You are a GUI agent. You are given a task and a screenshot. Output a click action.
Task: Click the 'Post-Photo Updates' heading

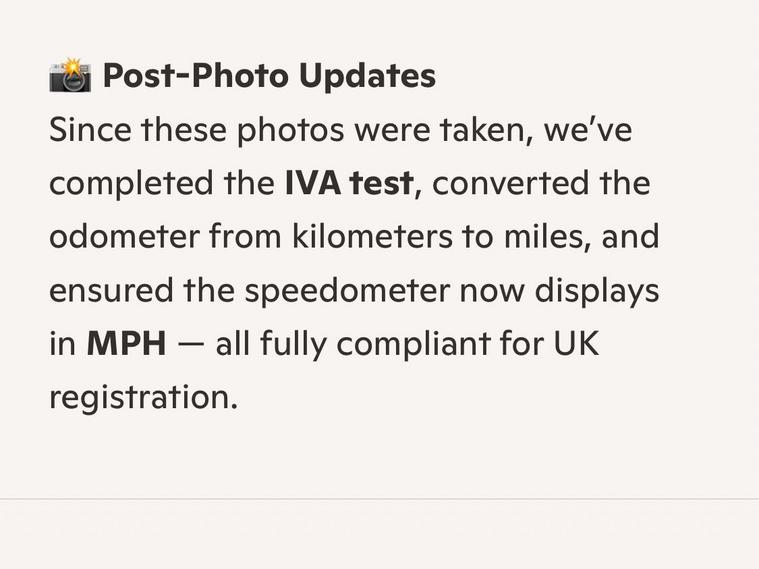click(269, 76)
